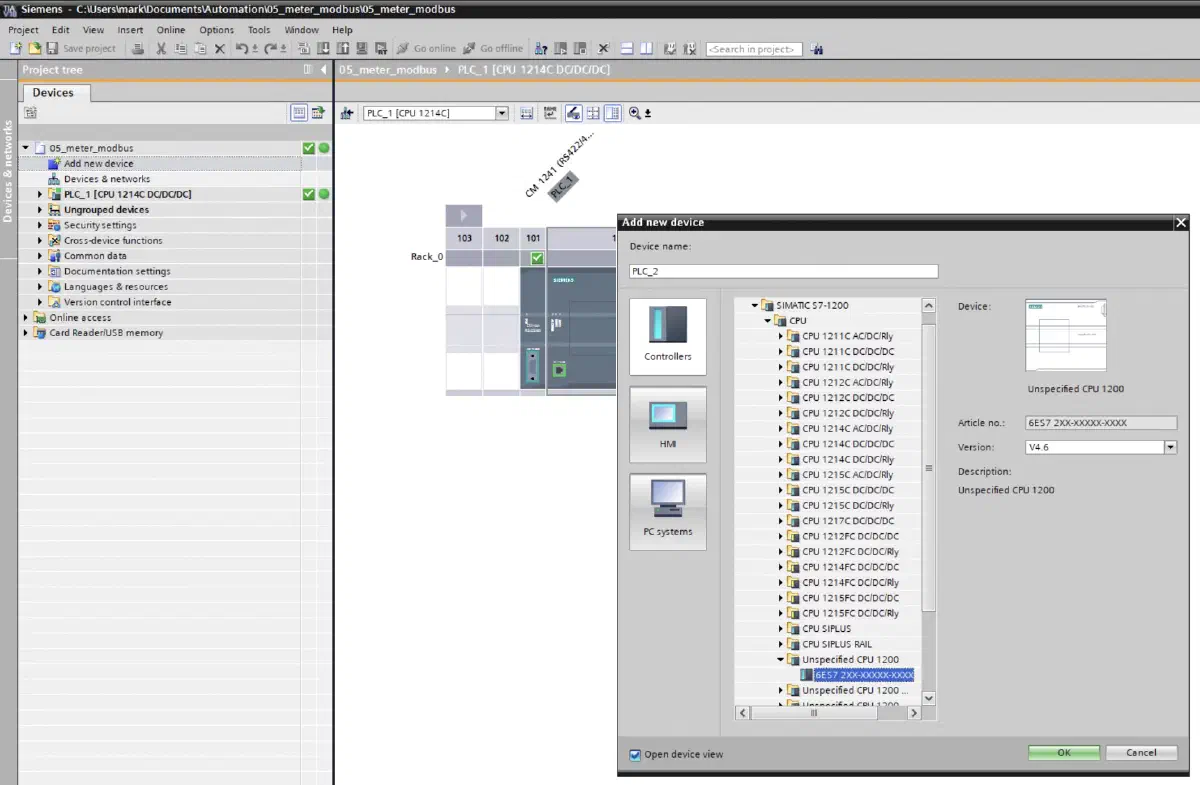Click the Go offline toolbar button

(493, 48)
